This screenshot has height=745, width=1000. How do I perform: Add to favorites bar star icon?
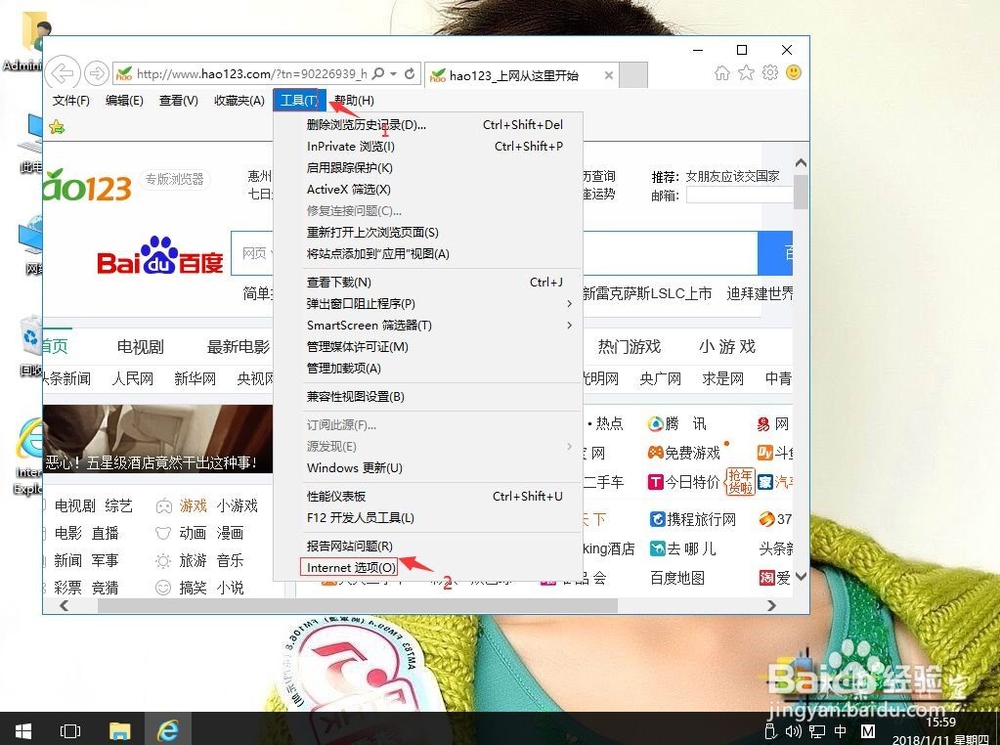[x=57, y=127]
